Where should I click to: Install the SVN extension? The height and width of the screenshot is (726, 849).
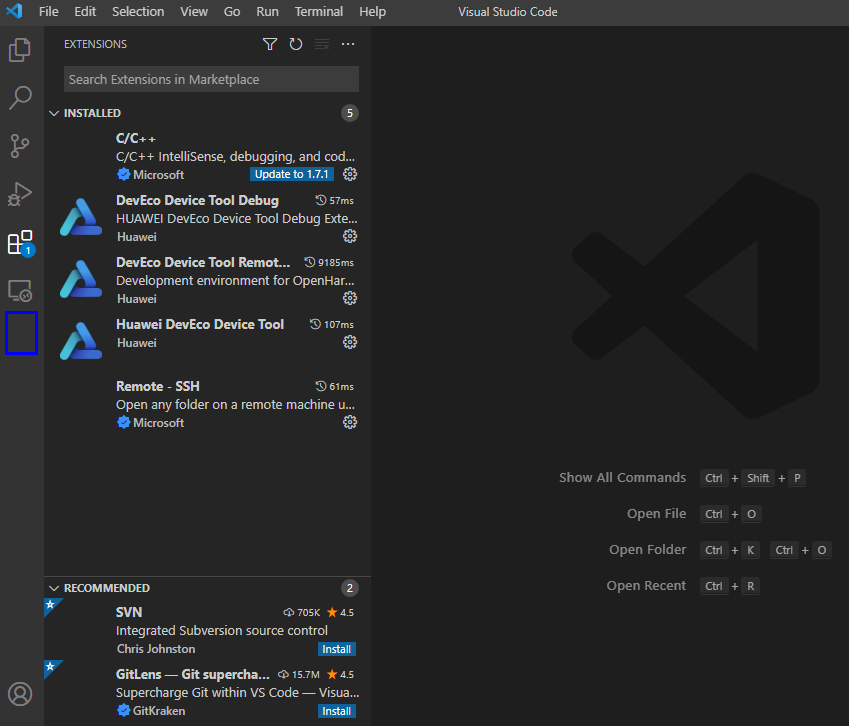pos(336,649)
